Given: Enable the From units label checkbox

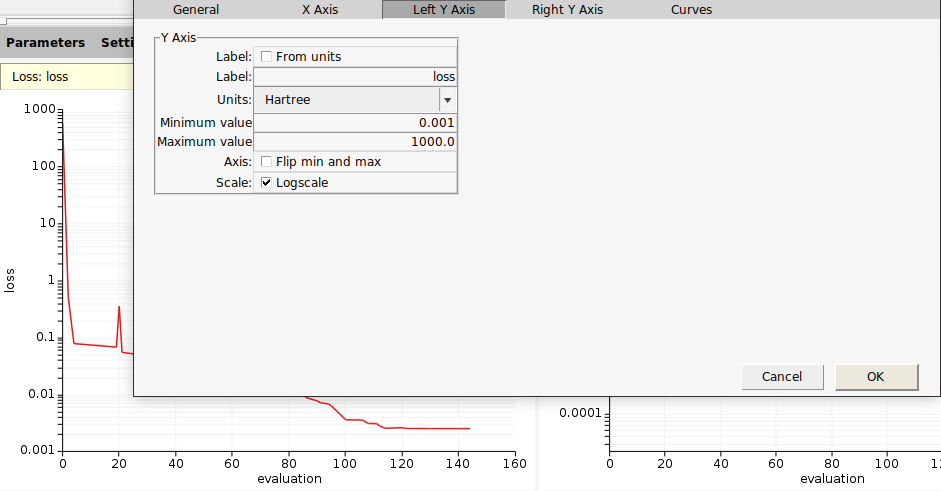Looking at the screenshot, I should (266, 57).
